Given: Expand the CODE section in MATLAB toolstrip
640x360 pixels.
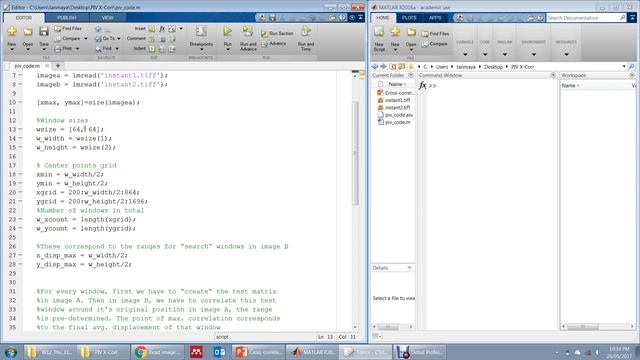Looking at the screenshot, I should pos(484,54).
